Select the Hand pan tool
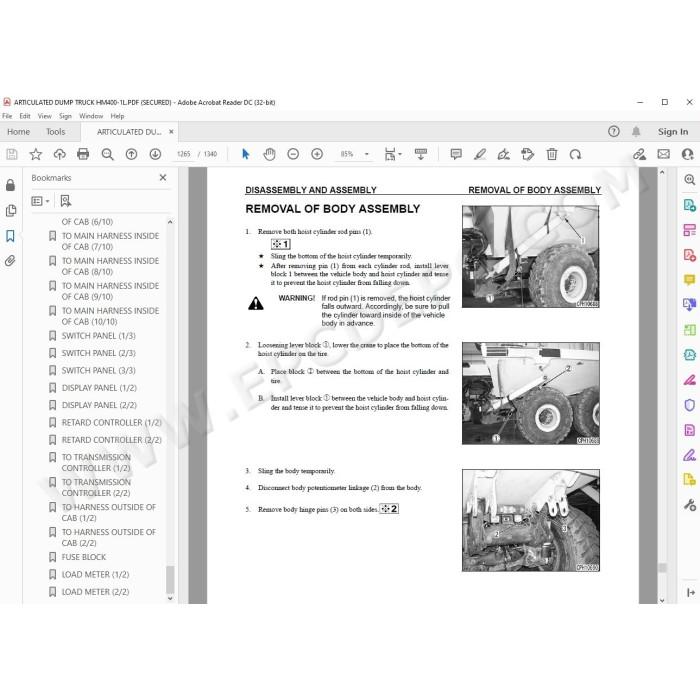Screen dimensions: 700x700 (x=269, y=154)
